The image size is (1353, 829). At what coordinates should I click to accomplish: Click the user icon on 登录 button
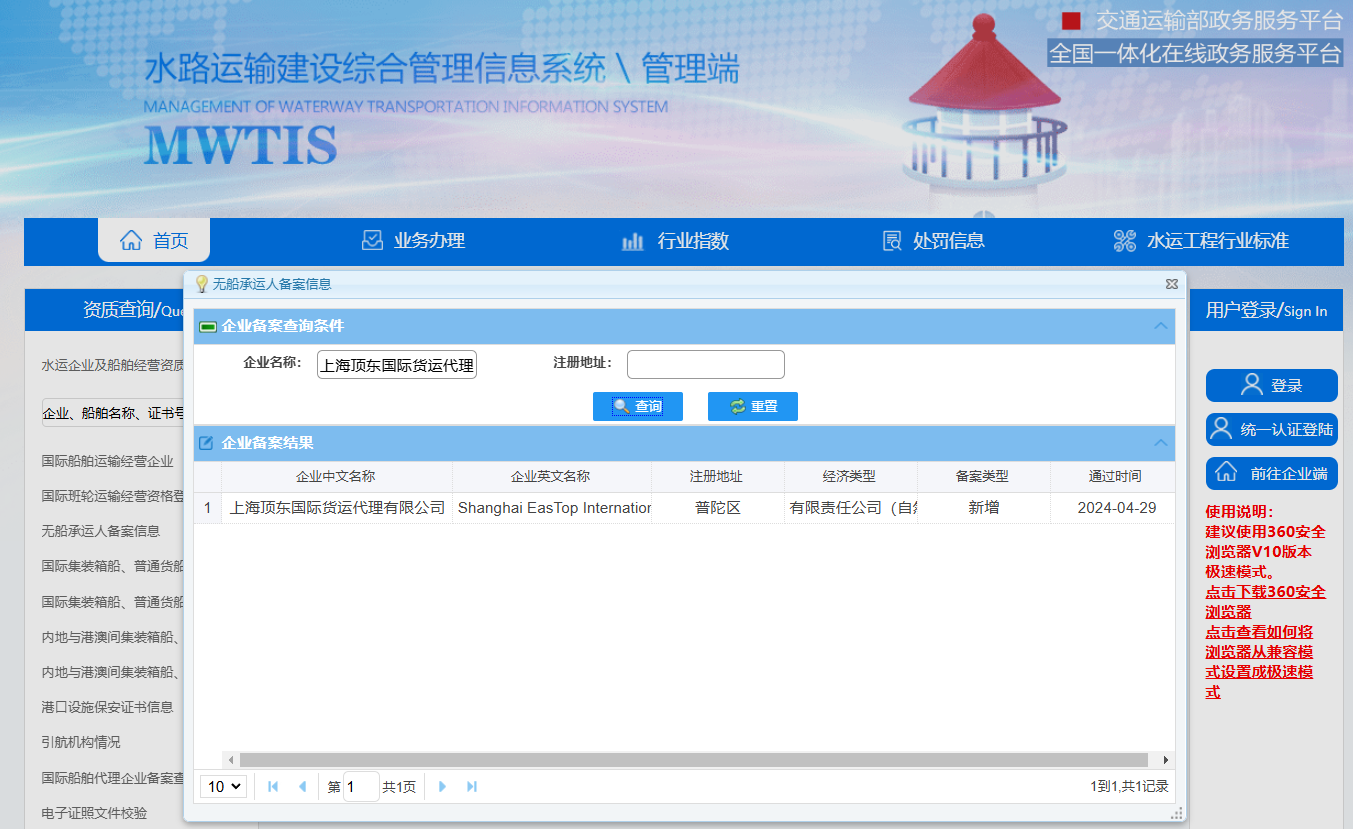pyautogui.click(x=1251, y=385)
